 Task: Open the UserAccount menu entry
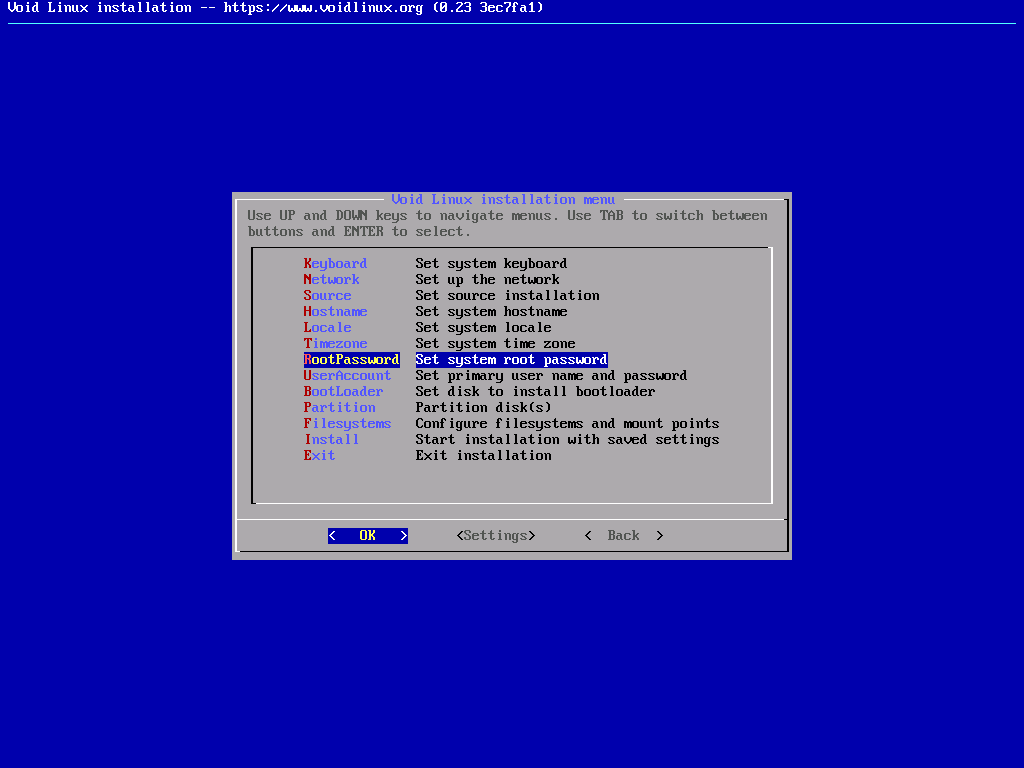pos(347,376)
